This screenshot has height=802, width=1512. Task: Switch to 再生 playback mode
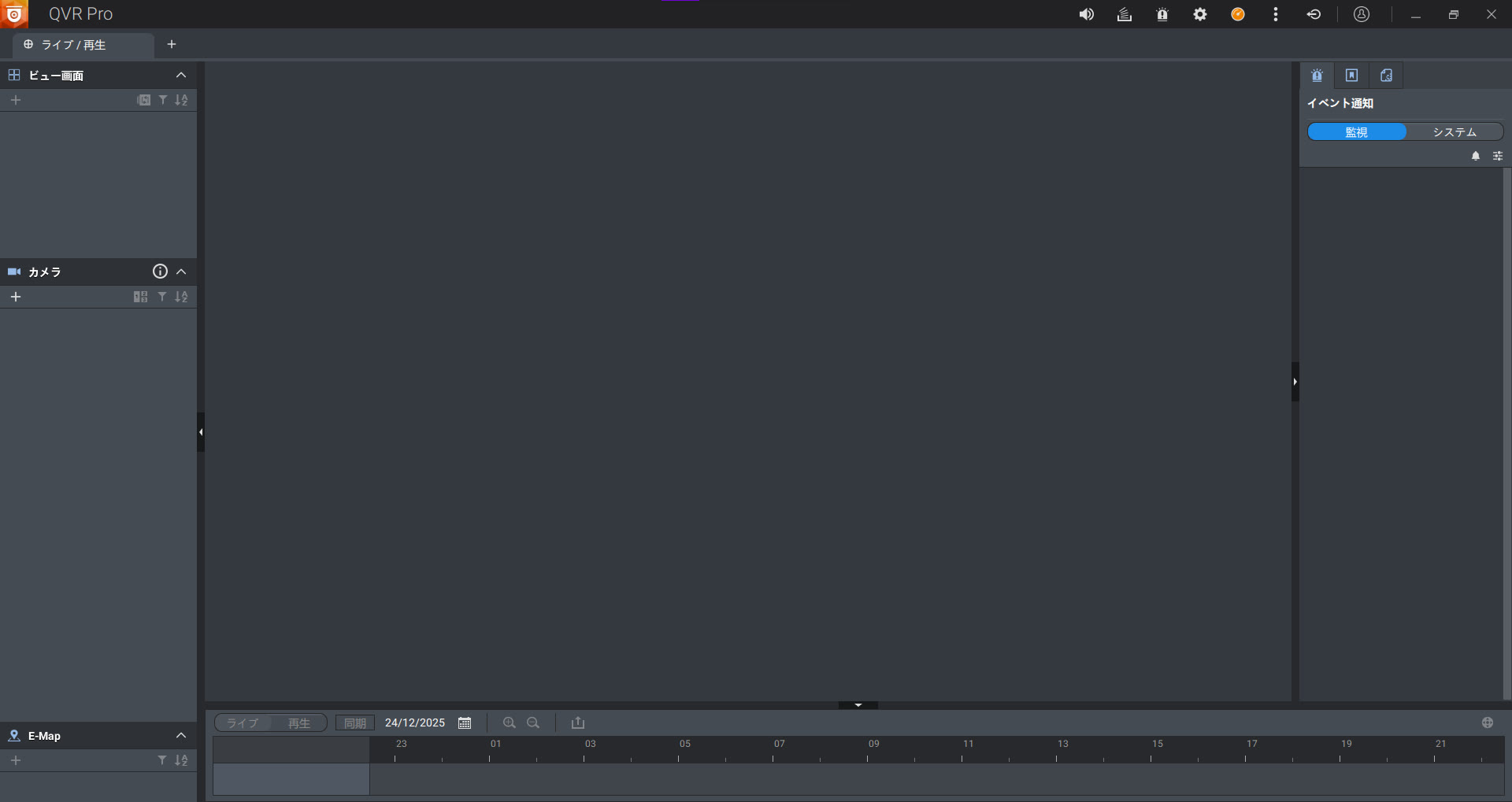[x=298, y=723]
